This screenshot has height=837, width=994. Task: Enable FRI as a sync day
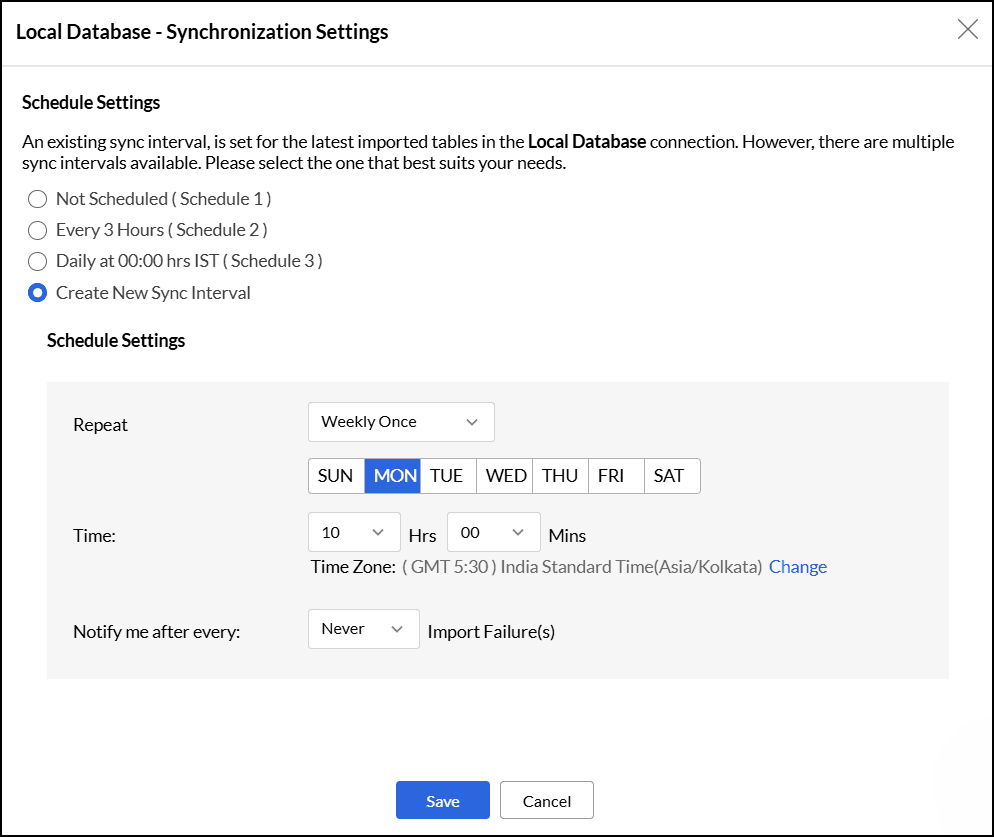click(616, 475)
